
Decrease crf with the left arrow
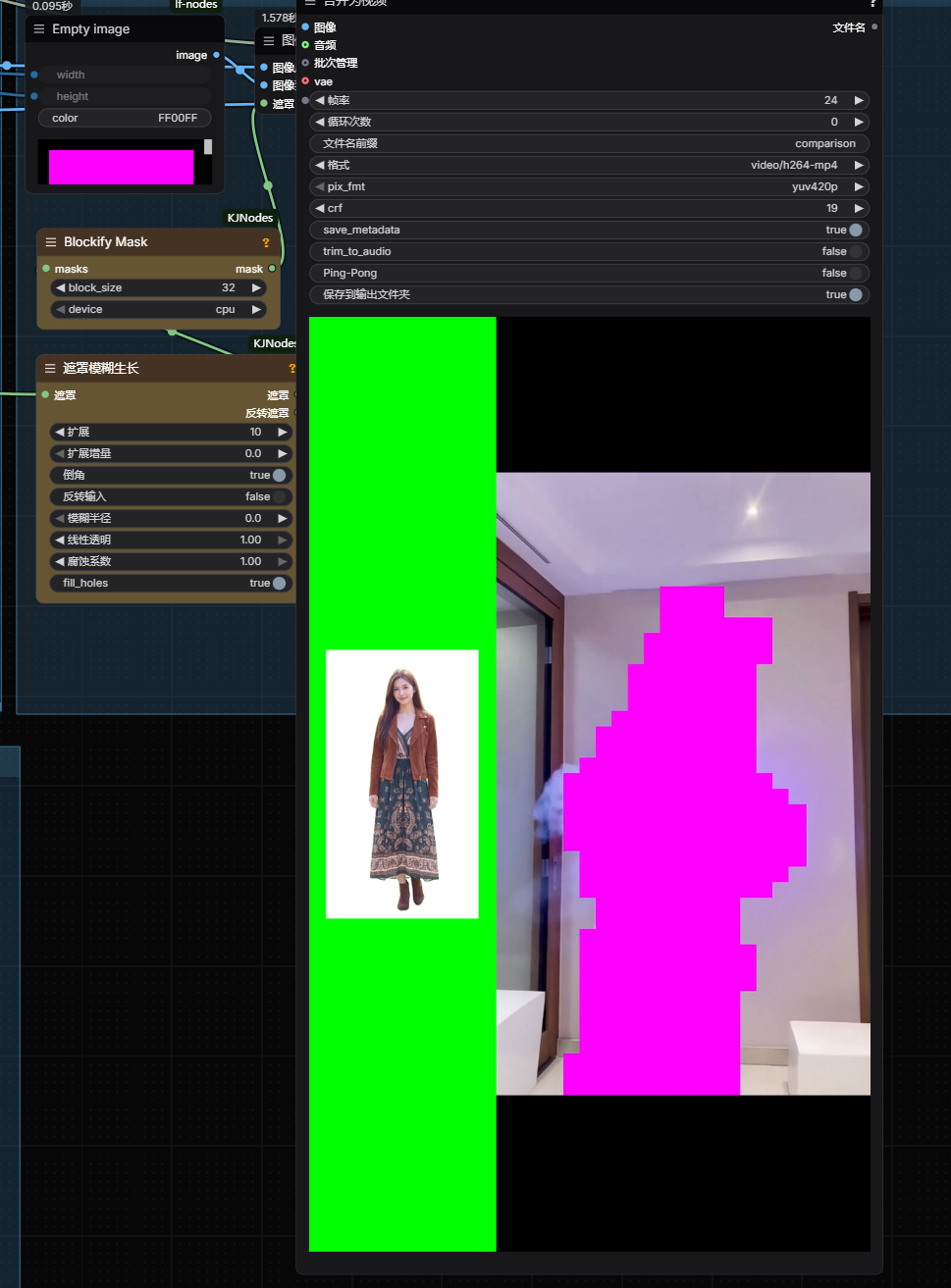320,208
